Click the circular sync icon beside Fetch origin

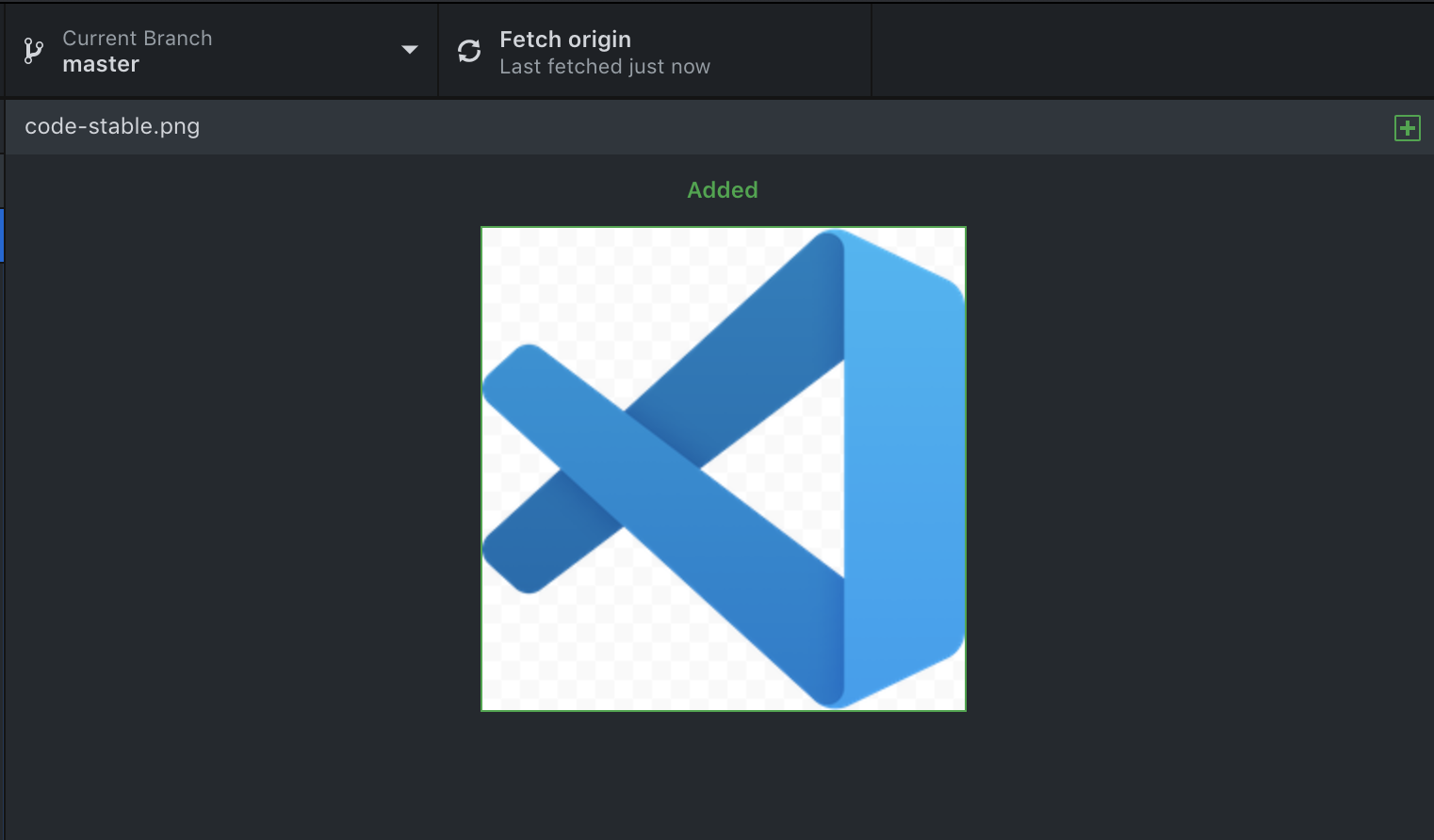(x=468, y=51)
